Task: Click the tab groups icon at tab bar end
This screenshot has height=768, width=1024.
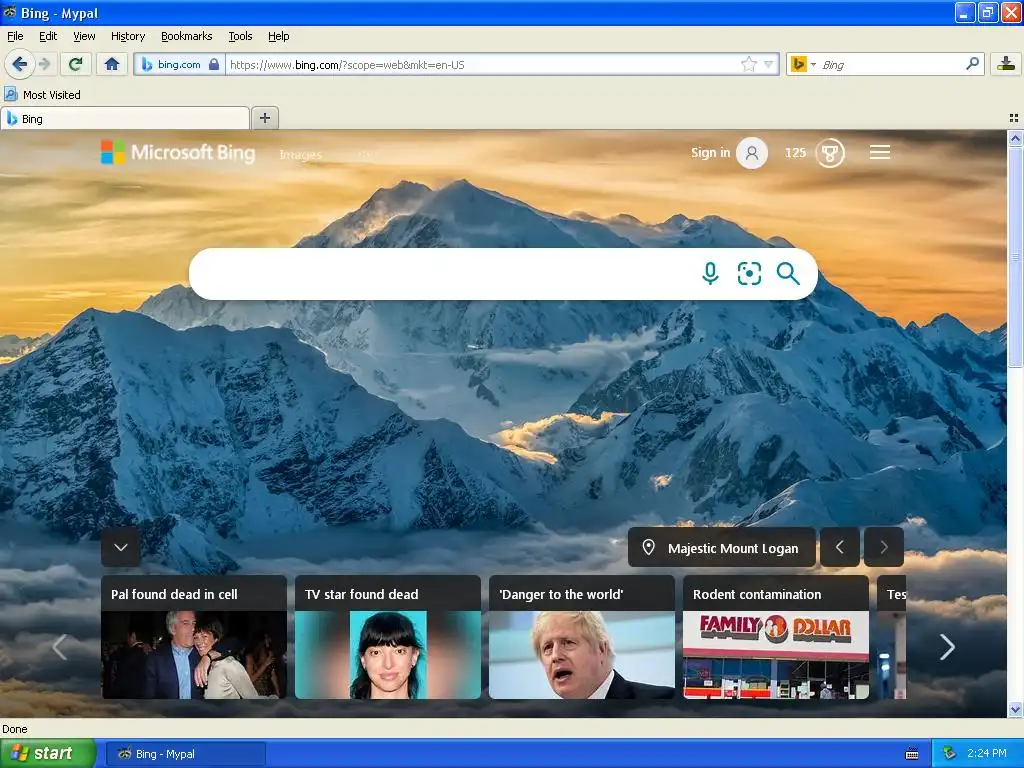Action: pyautogui.click(x=1014, y=118)
